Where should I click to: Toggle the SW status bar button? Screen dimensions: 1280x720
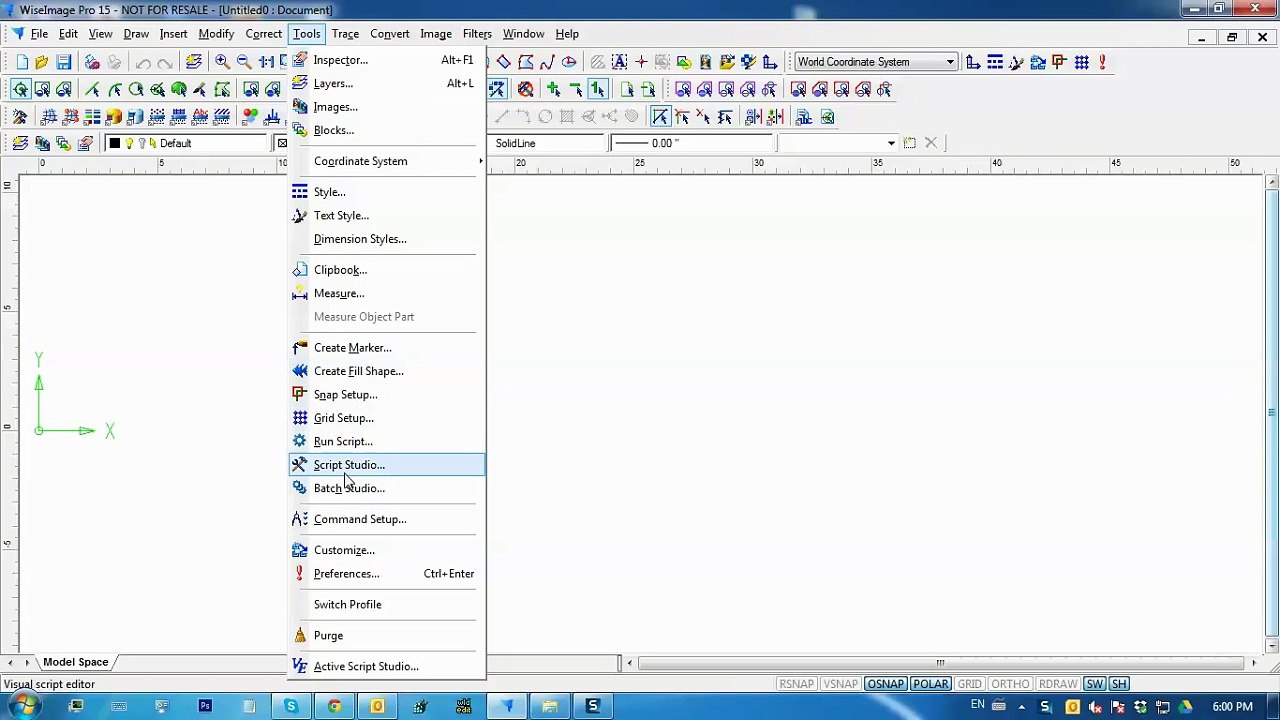[1094, 684]
